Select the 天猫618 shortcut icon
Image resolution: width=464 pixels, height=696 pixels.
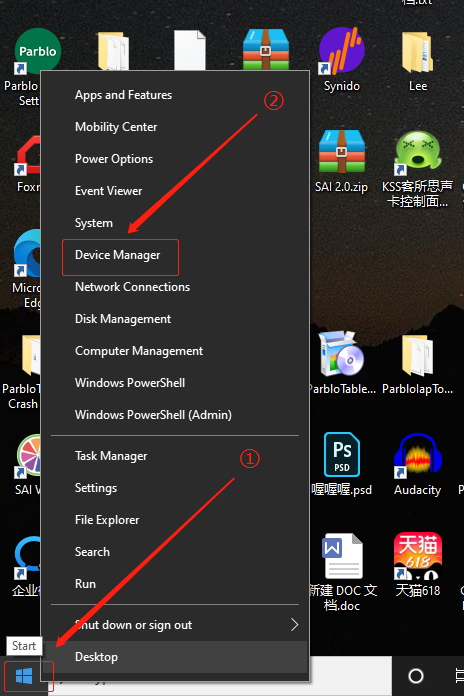[417, 556]
